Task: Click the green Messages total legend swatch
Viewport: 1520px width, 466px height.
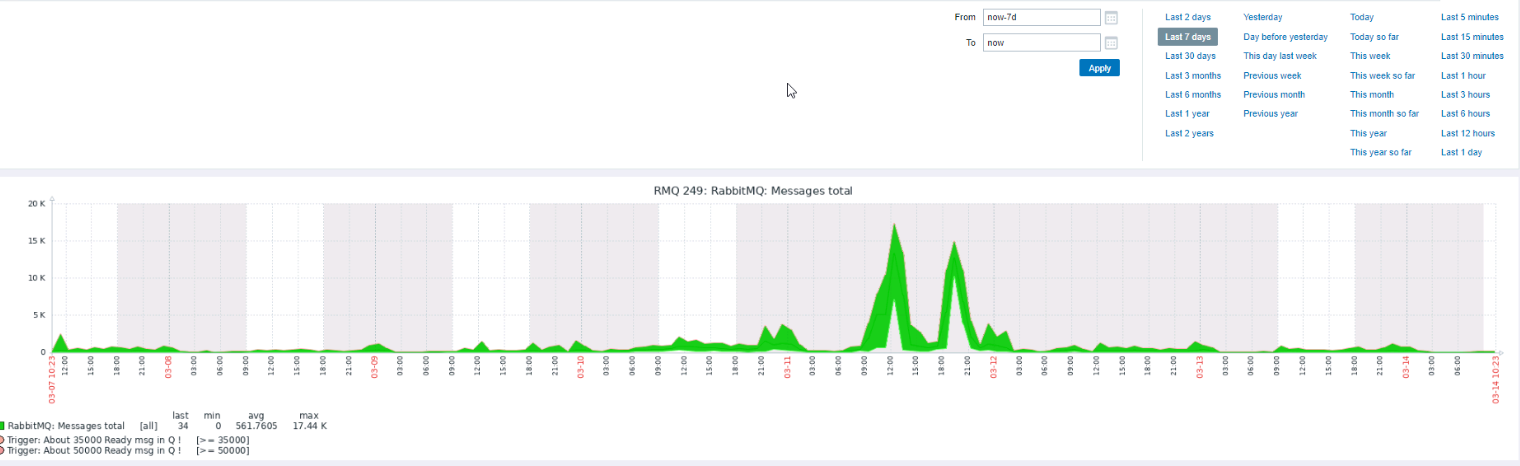Action: [2, 426]
